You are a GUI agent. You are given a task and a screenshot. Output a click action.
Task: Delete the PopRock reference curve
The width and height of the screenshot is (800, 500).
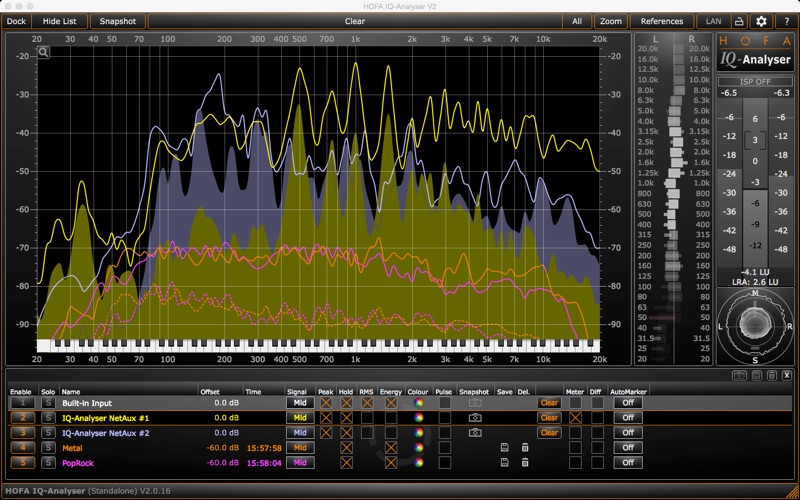click(x=524, y=463)
